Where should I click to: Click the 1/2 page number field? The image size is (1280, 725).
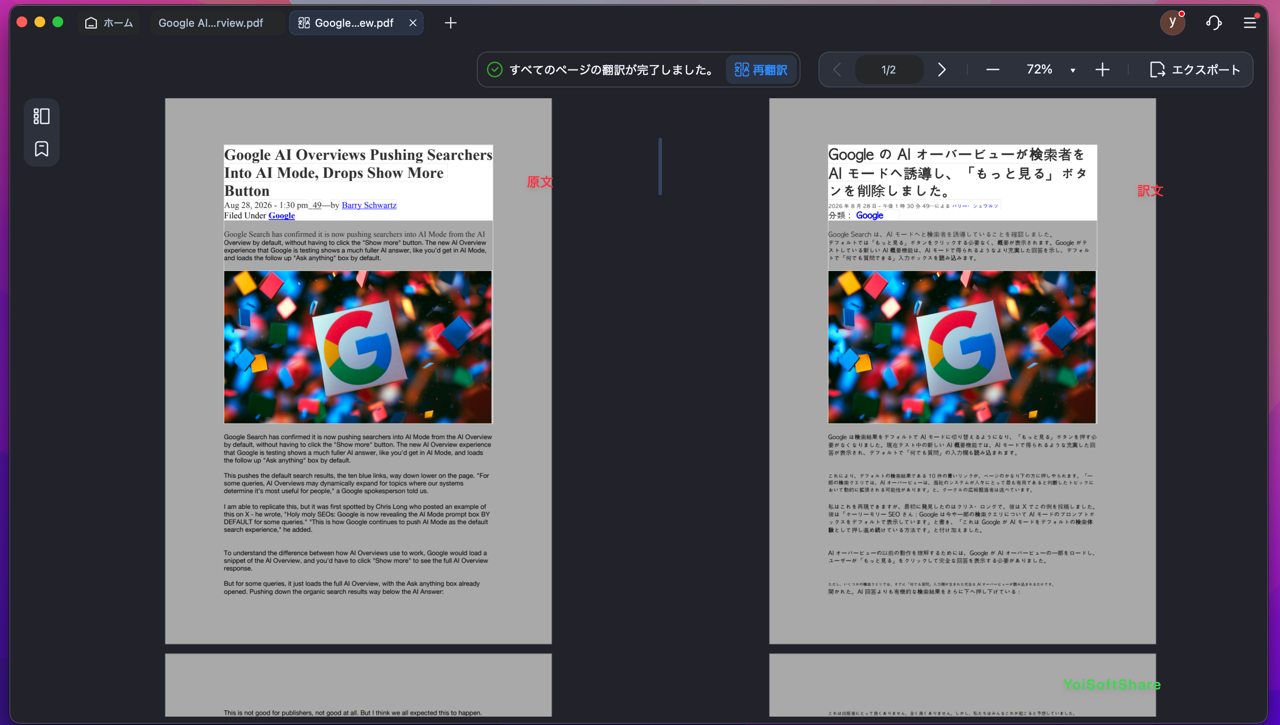point(889,70)
